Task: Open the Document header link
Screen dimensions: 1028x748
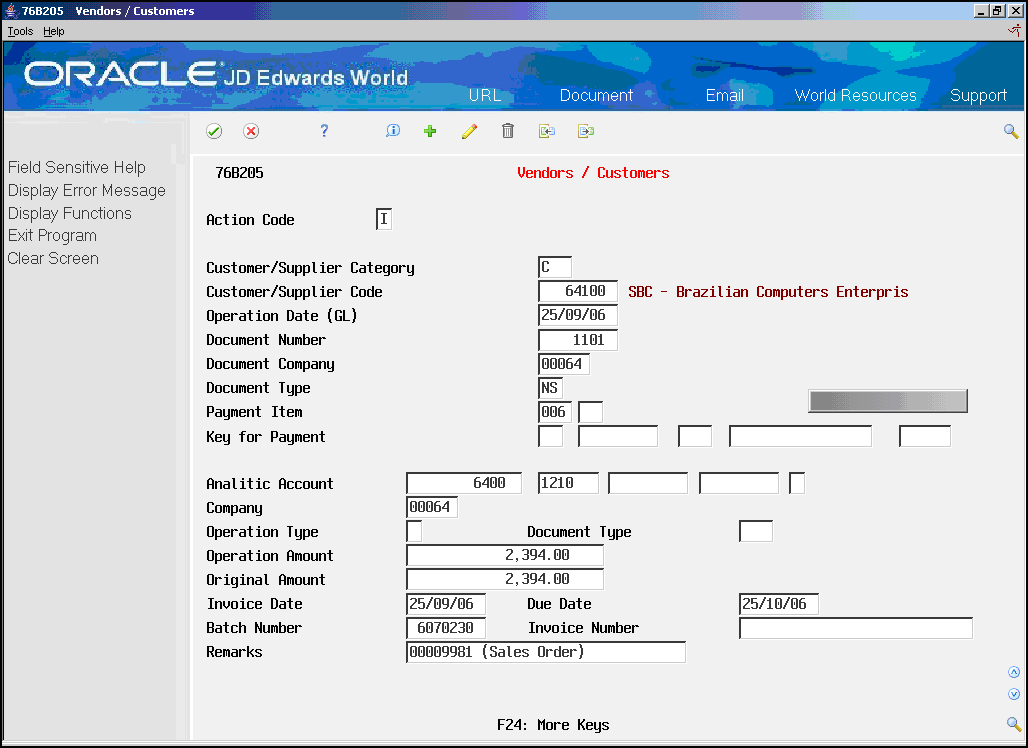Action: pyautogui.click(x=596, y=95)
